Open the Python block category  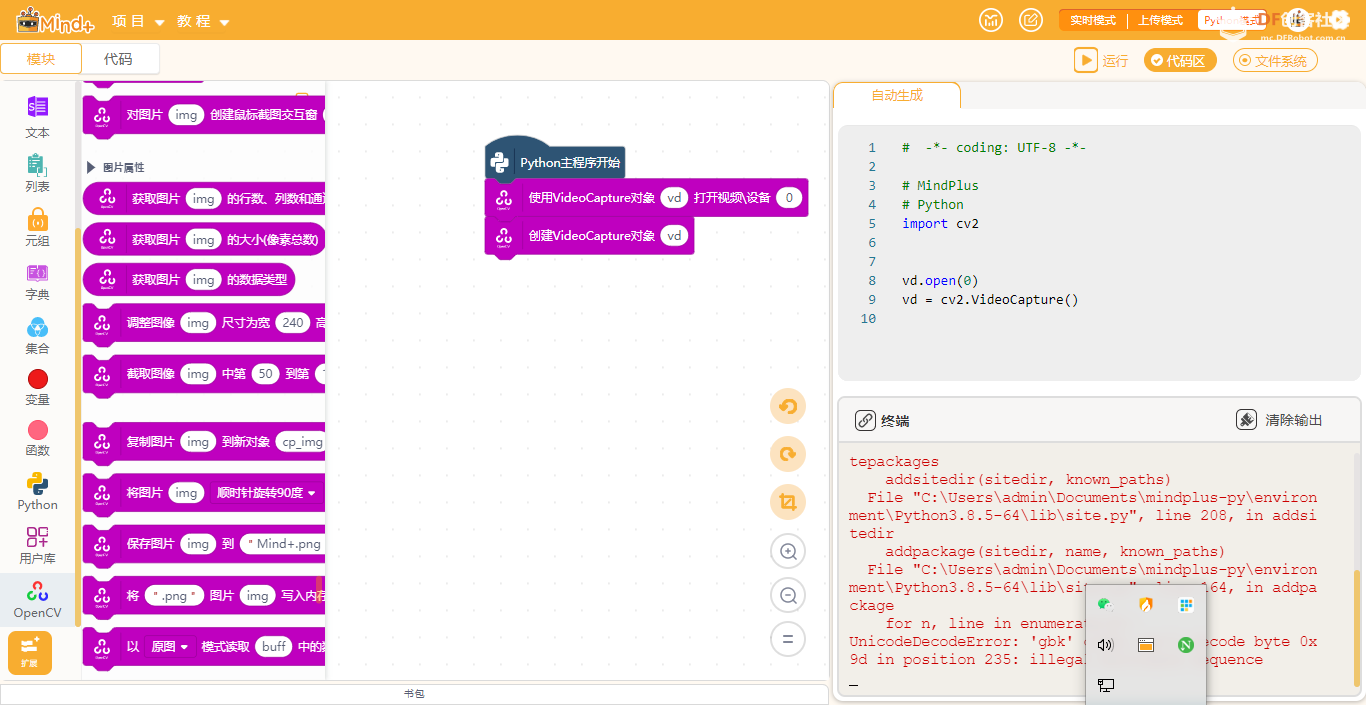click(37, 491)
